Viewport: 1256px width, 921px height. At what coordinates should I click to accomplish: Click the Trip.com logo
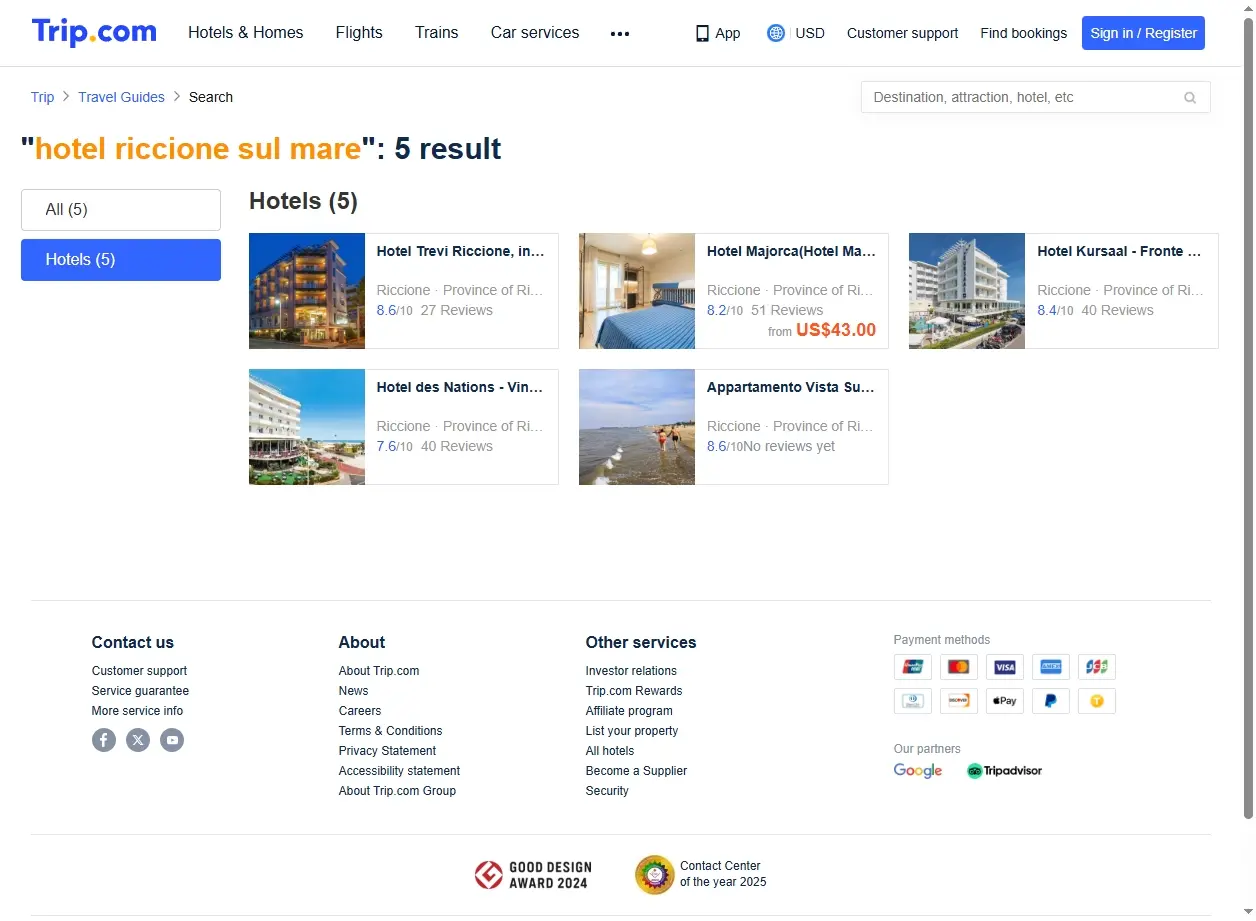pyautogui.click(x=94, y=32)
